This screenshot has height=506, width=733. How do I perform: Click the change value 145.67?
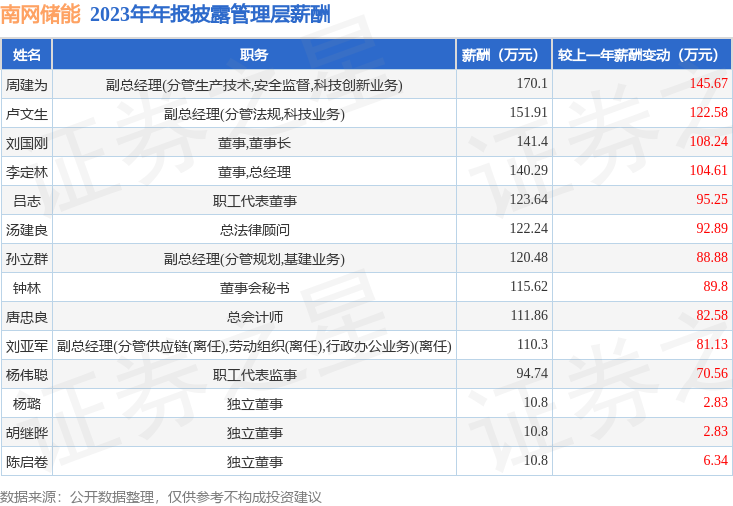click(x=709, y=83)
